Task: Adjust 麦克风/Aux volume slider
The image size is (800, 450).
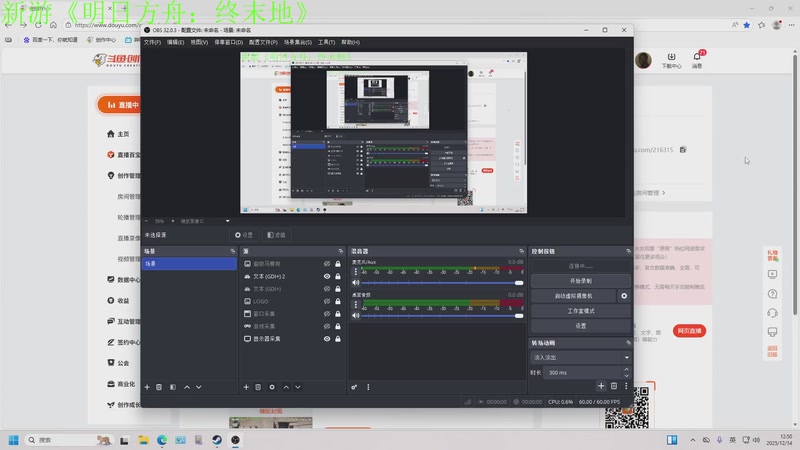Action: [x=442, y=283]
